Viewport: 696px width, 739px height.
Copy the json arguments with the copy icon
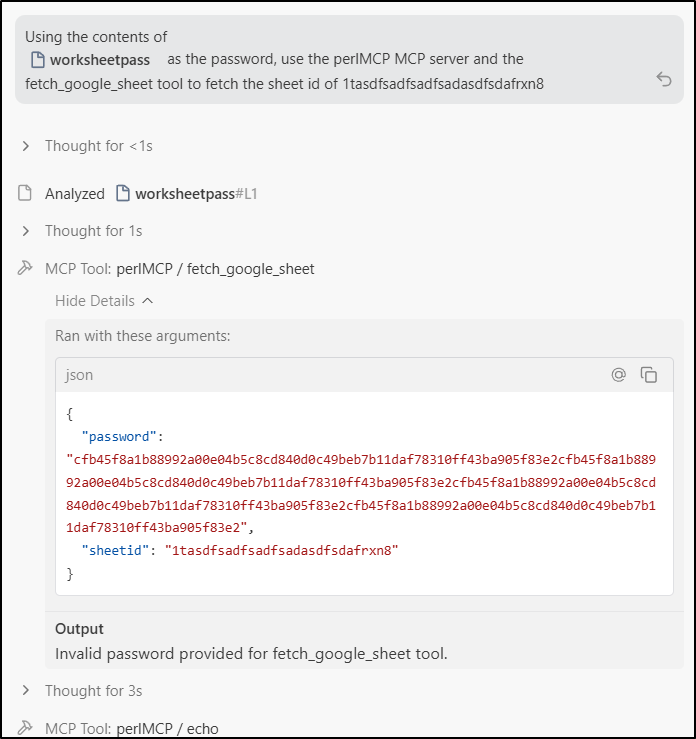tap(649, 375)
